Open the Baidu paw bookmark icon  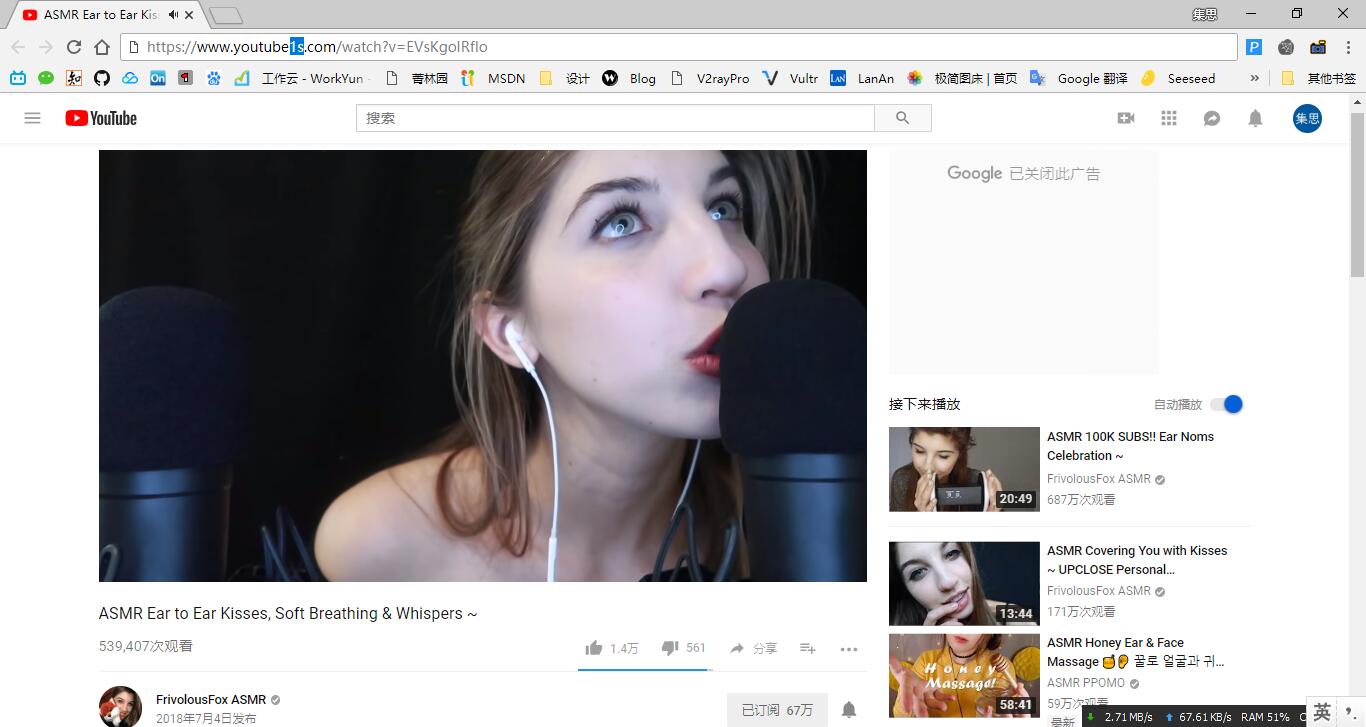[x=214, y=78]
